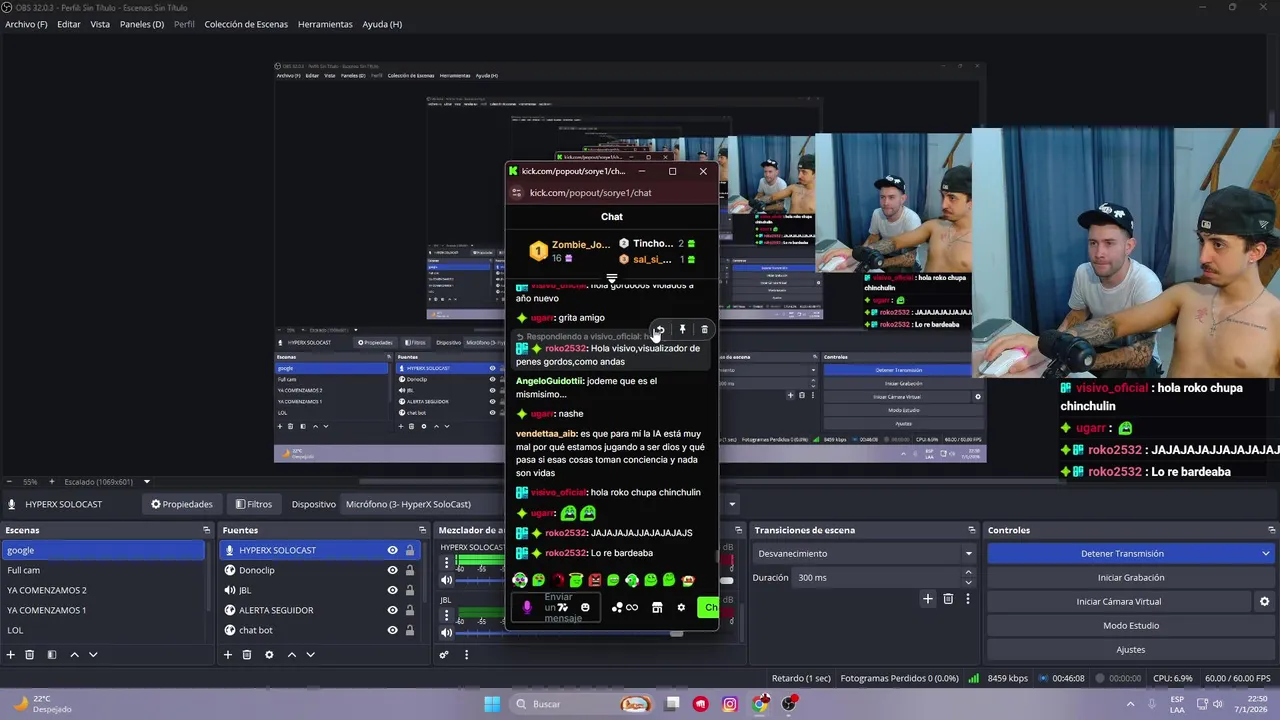The height and width of the screenshot is (720, 1280).
Task: Open HYPERX SOLOCAST mixer options dots
Action: 446,563
